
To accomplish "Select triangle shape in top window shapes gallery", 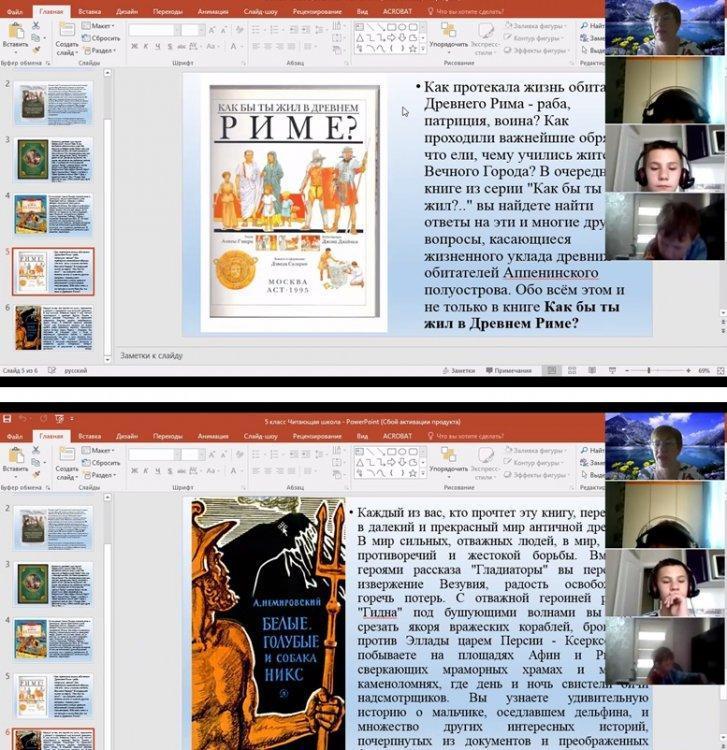I will click(x=360, y=38).
